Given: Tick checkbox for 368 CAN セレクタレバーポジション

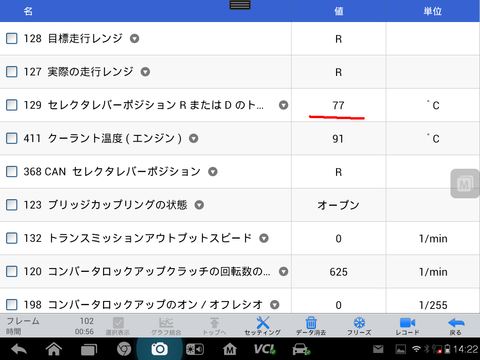Looking at the screenshot, I should tap(12, 172).
